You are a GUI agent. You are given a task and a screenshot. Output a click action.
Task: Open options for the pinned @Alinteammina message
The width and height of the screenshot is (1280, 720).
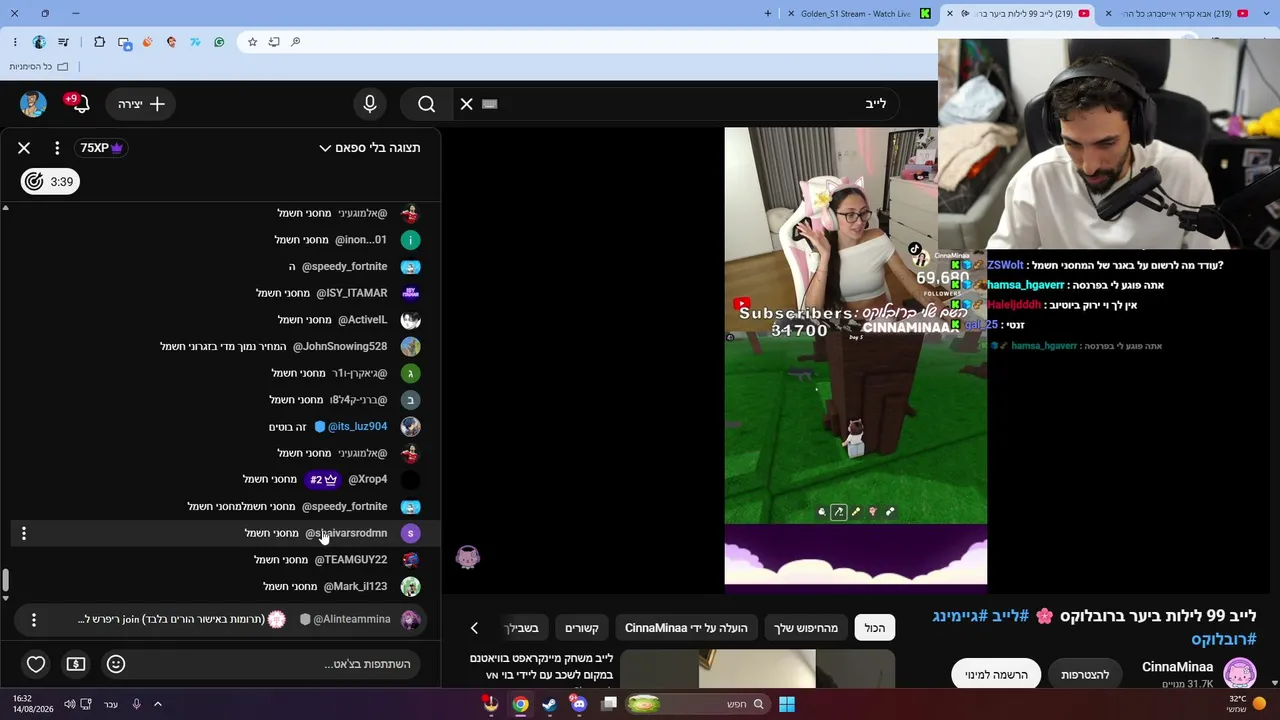34,620
